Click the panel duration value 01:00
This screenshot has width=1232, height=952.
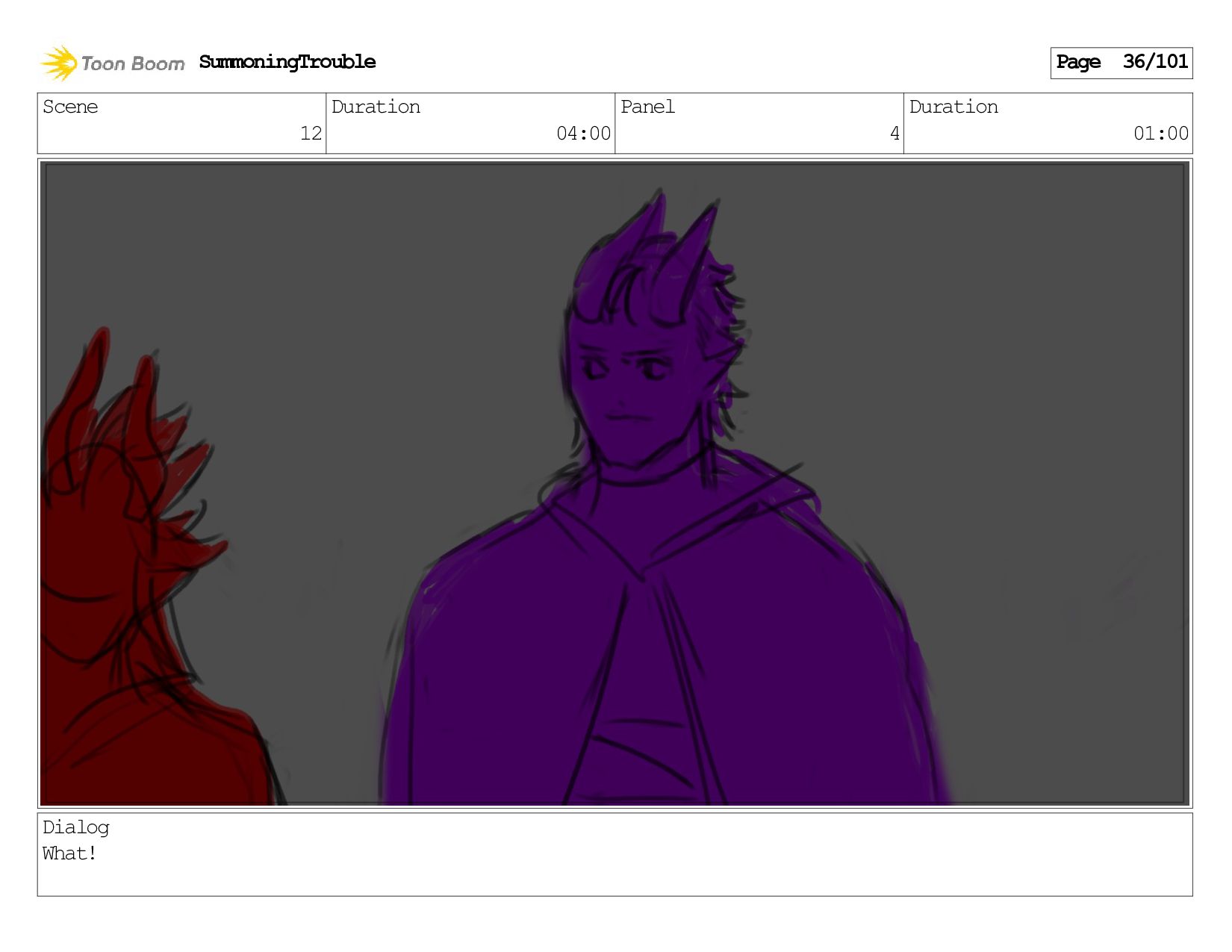(x=1160, y=134)
